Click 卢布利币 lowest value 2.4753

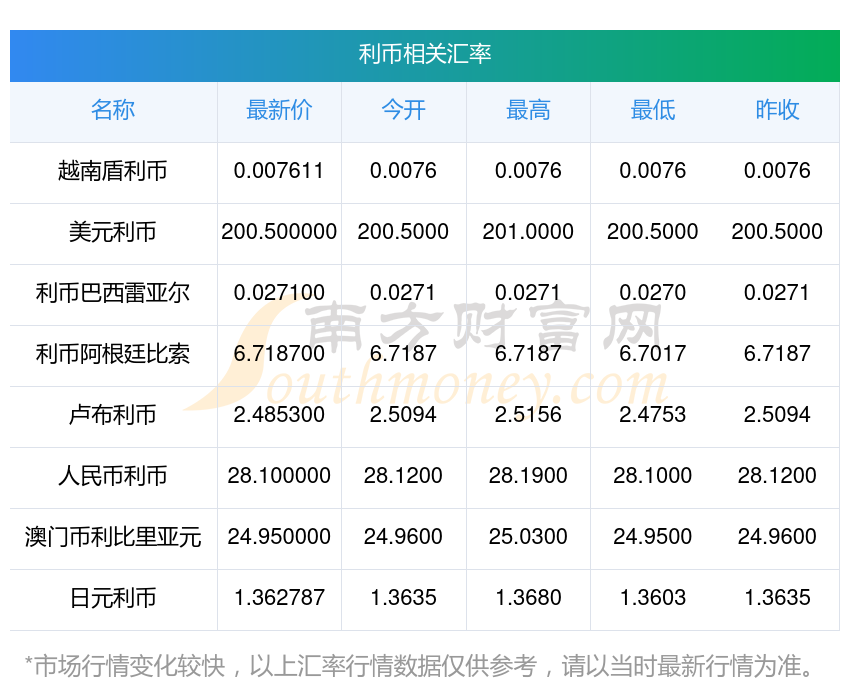point(653,415)
